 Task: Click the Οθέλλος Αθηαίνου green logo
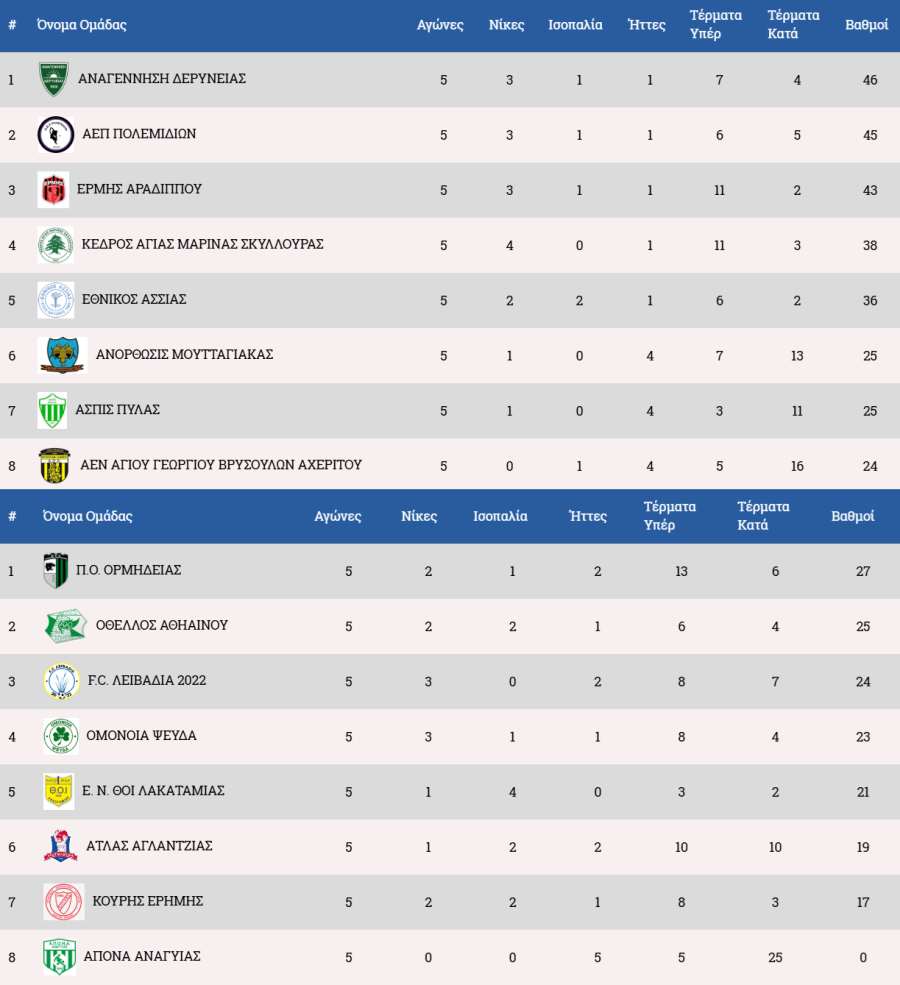[65, 626]
